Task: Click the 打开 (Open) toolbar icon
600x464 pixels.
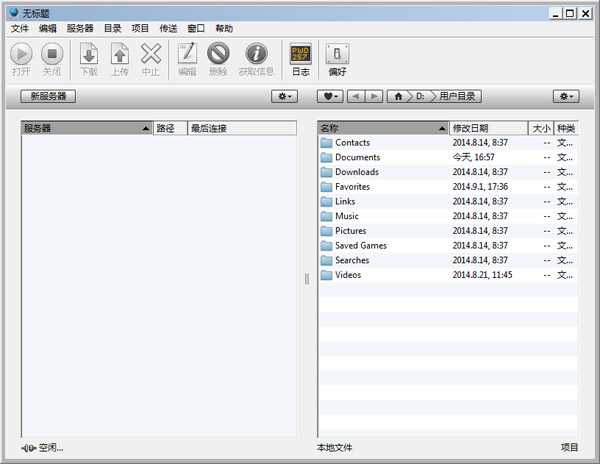Action: pyautogui.click(x=21, y=54)
